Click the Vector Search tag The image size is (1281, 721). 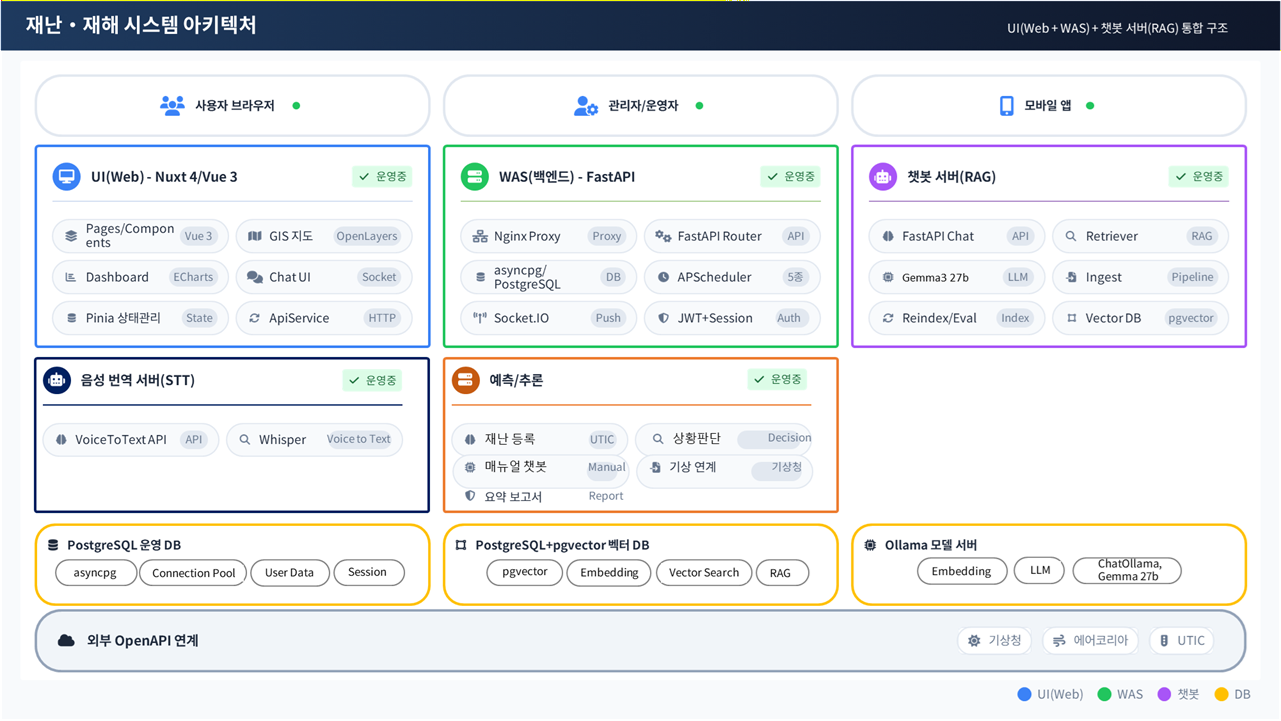tap(704, 573)
